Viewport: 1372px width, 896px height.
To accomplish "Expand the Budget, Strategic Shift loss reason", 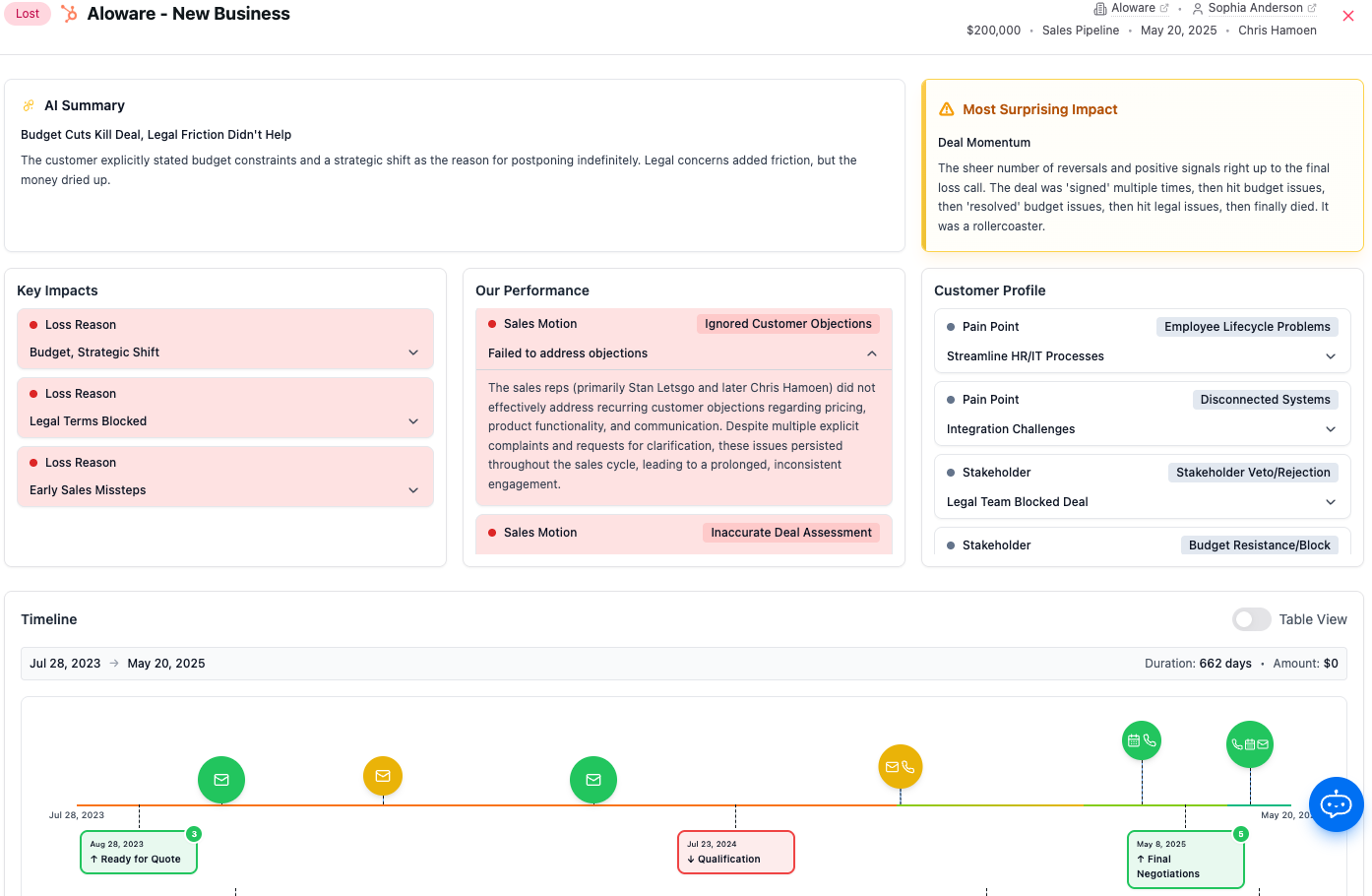I will pos(413,352).
